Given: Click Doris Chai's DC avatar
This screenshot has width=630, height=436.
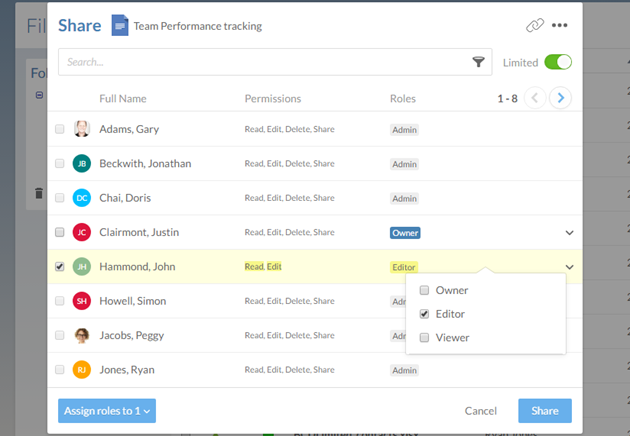Looking at the screenshot, I should pos(82,198).
